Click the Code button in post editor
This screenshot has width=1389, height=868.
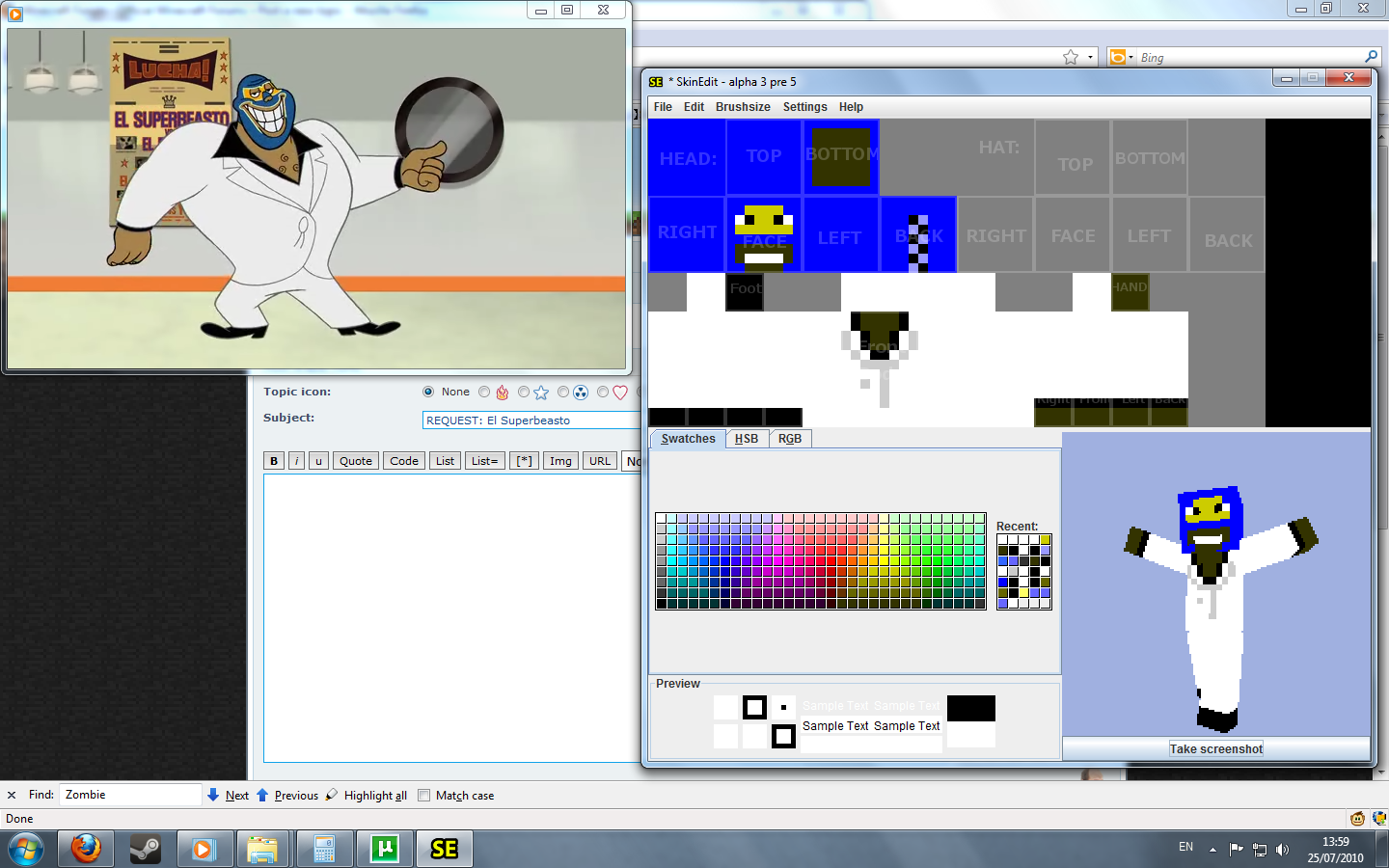(404, 461)
